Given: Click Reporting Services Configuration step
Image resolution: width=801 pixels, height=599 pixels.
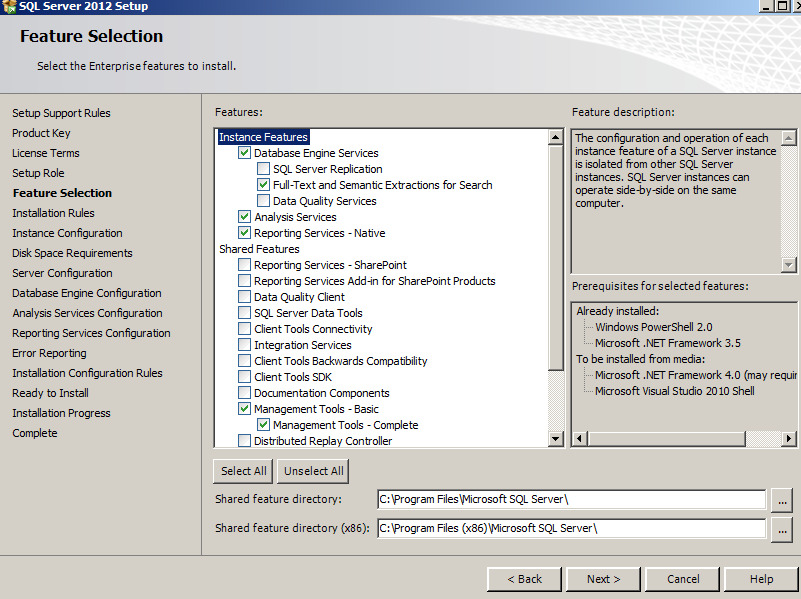Looking at the screenshot, I should (x=91, y=333).
